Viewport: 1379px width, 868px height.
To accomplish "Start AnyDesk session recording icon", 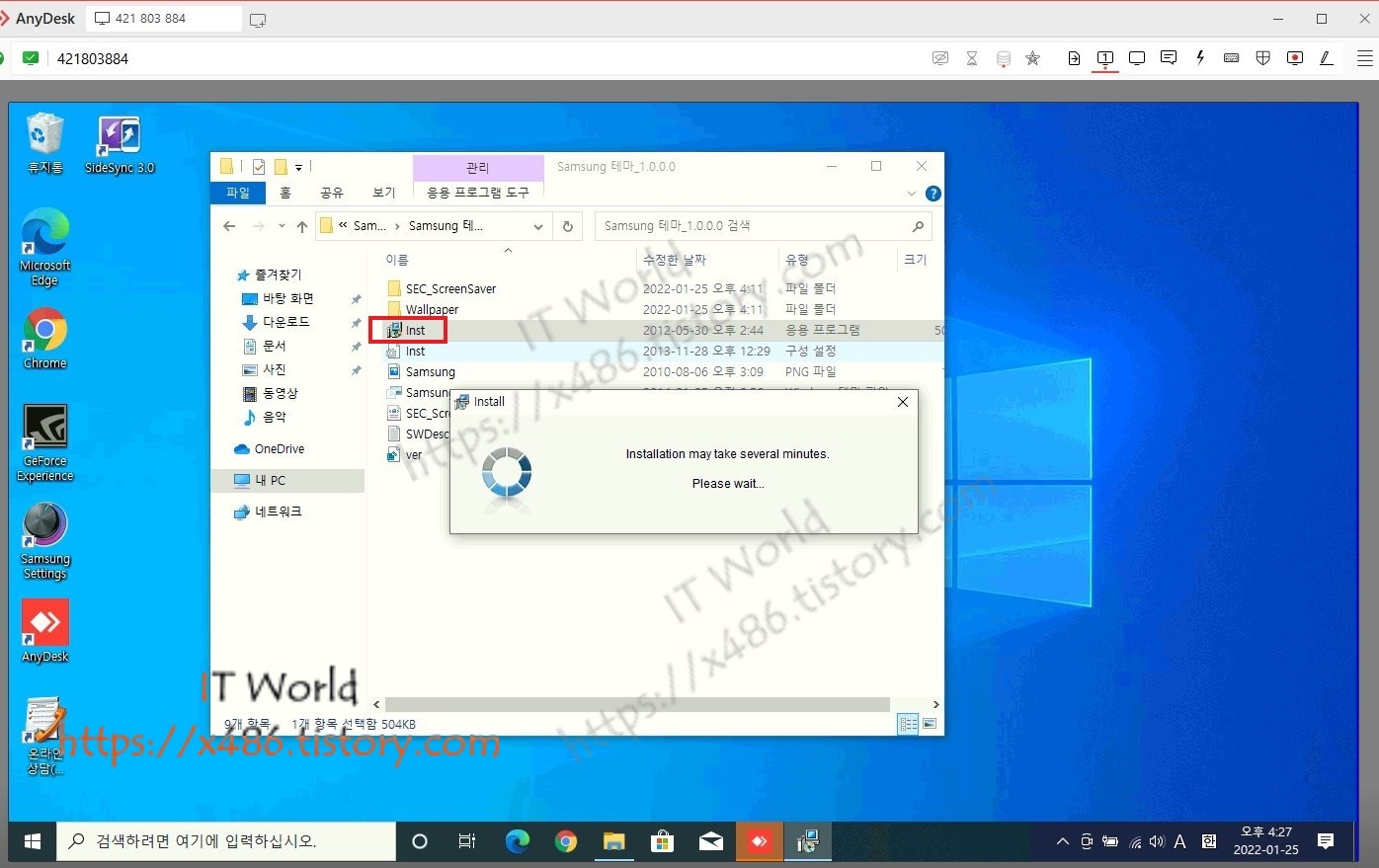I will tap(1295, 58).
